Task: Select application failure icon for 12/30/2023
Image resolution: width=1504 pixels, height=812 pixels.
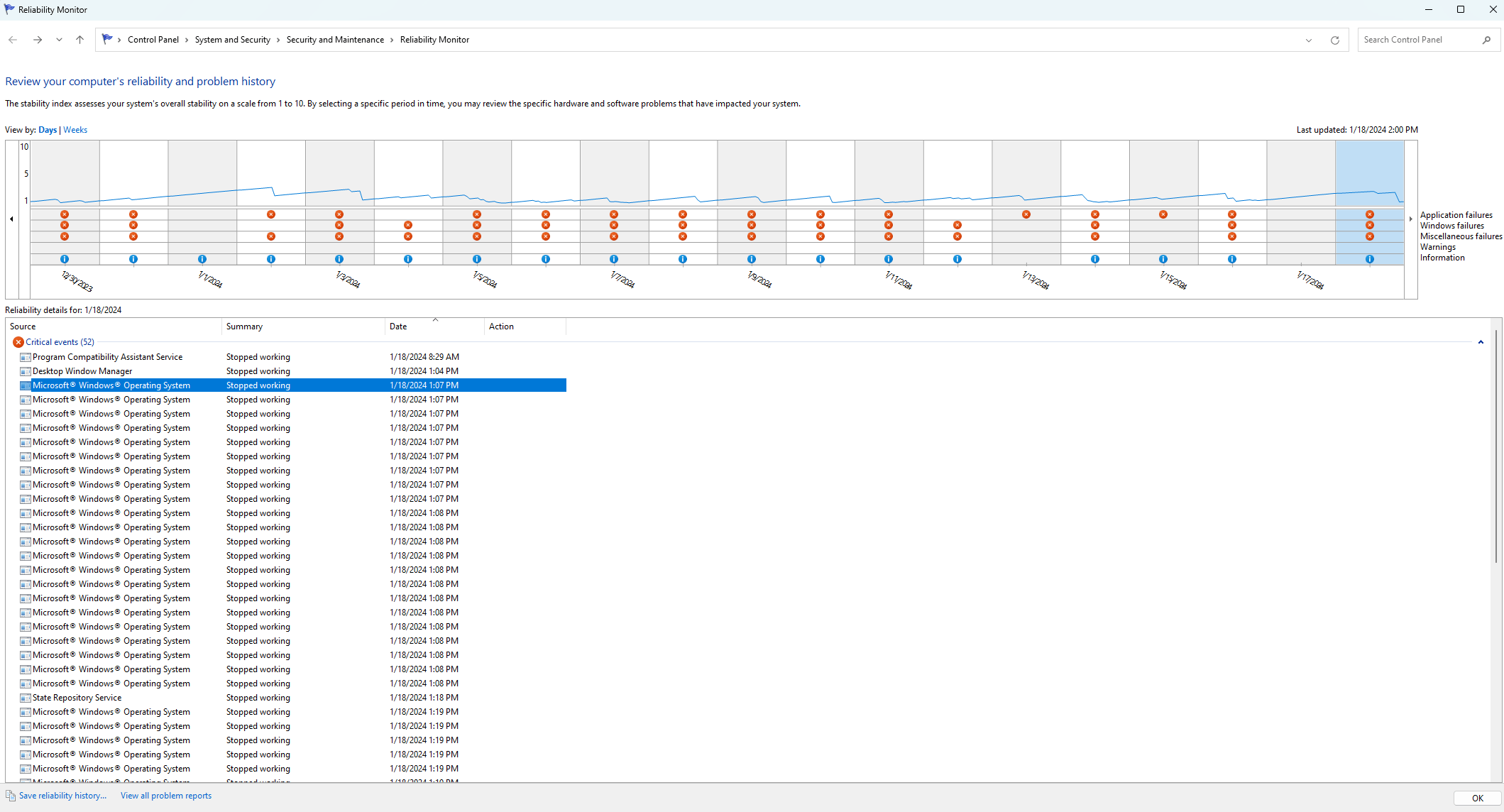Action: (x=65, y=214)
